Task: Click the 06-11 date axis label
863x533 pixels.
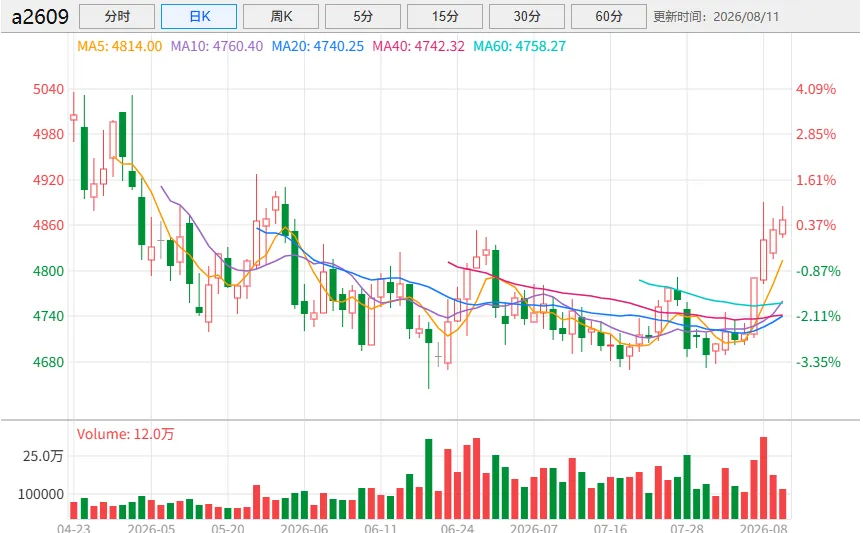Action: tap(381, 529)
